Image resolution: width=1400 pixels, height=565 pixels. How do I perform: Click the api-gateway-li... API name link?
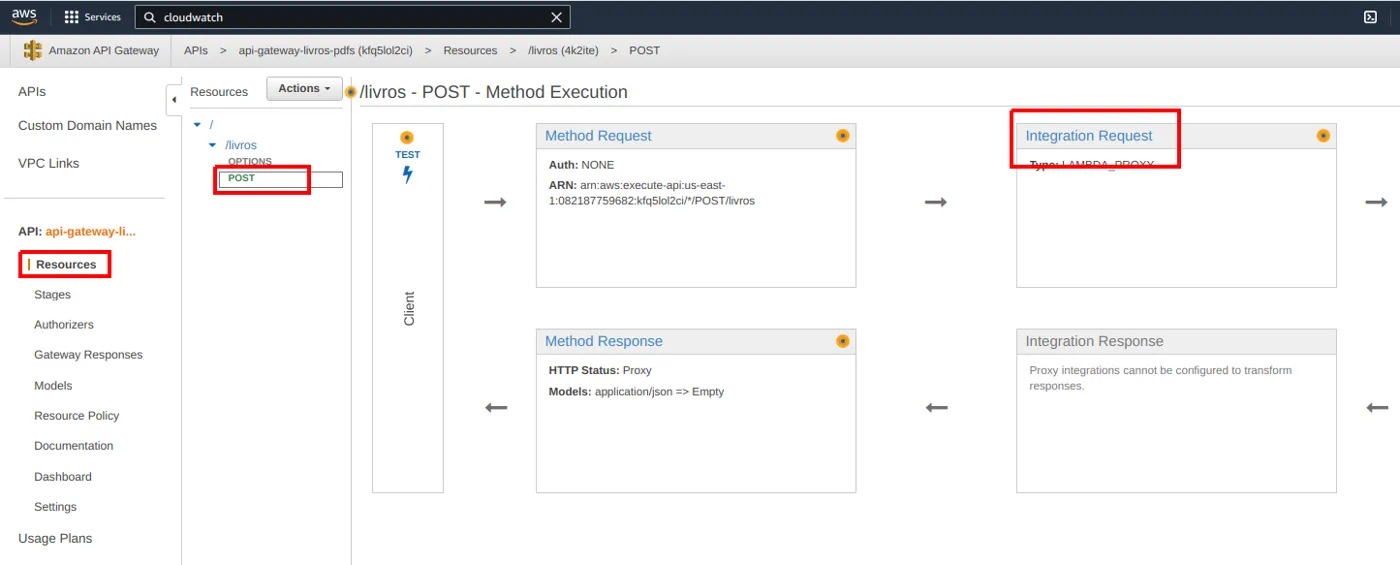[x=91, y=231]
